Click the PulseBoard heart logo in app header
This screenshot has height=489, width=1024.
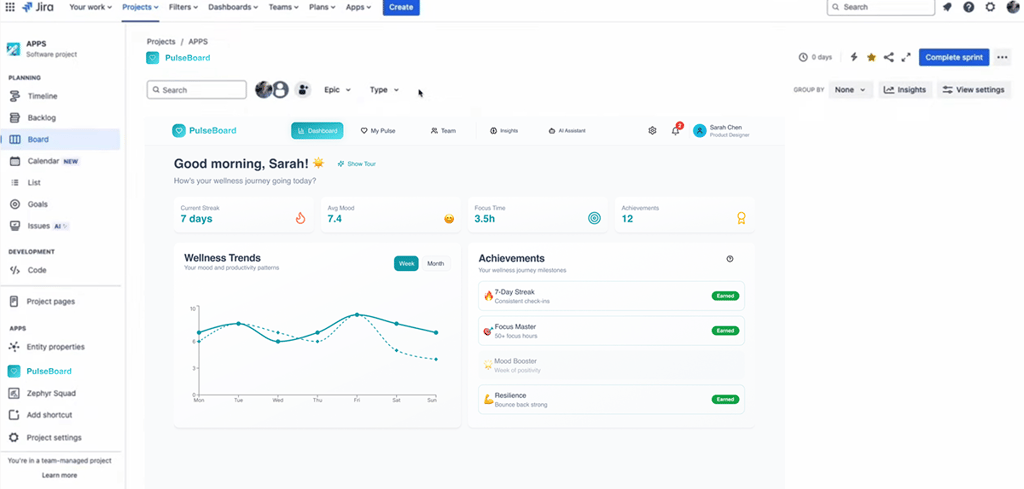178,131
